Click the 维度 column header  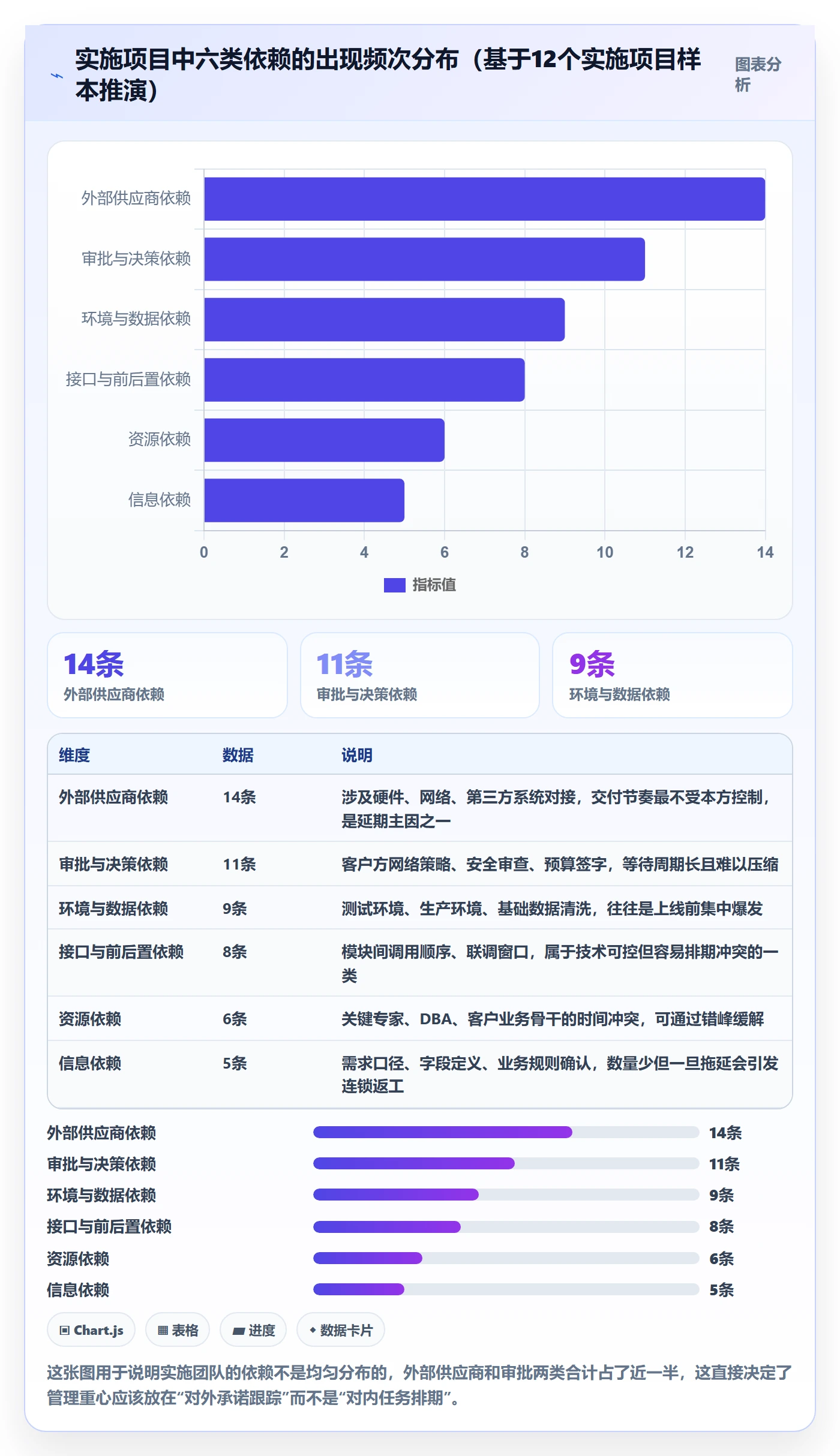coord(74,755)
